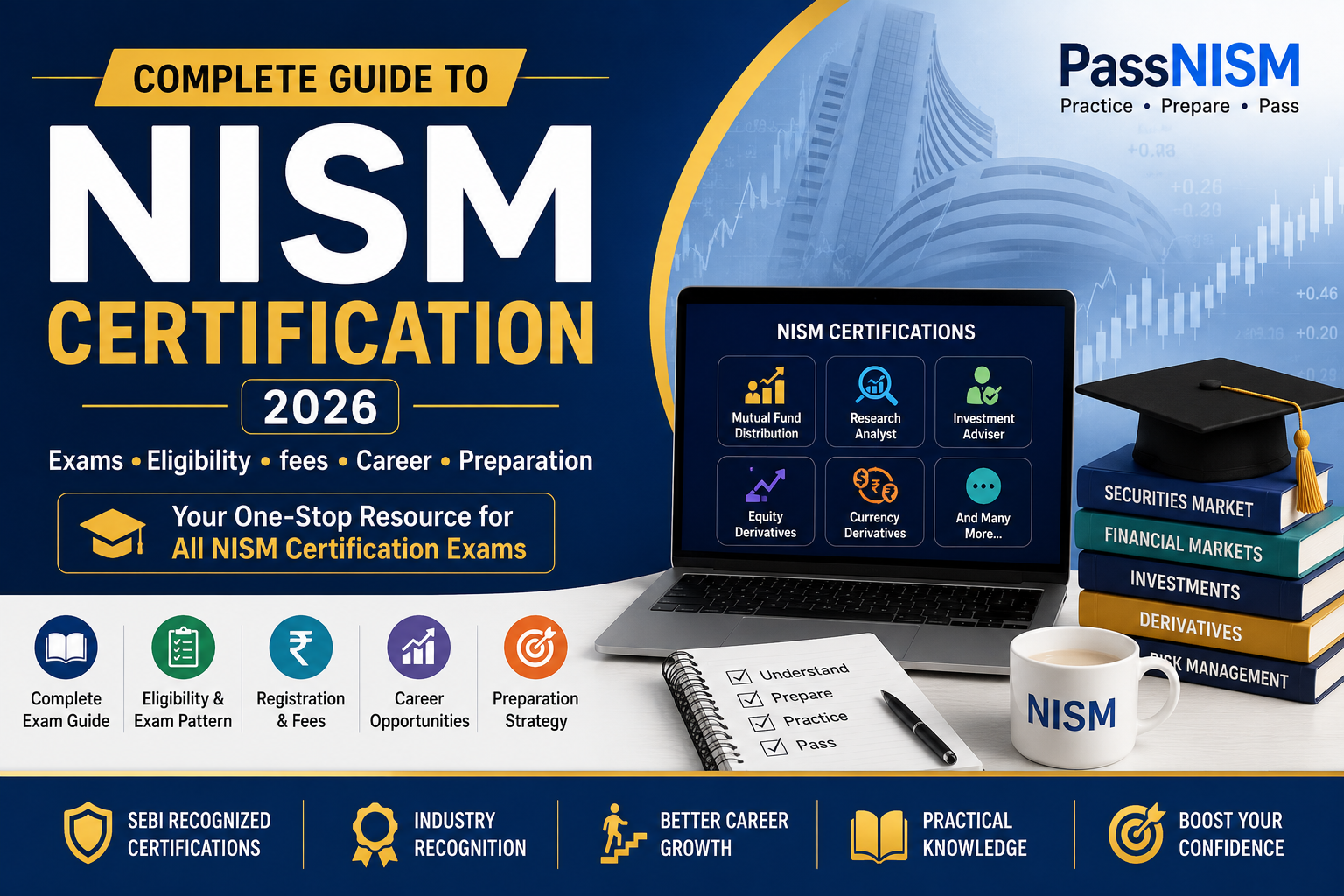This screenshot has width=1344, height=896.
Task: Click the word Career in subtitle line
Action: [x=394, y=460]
